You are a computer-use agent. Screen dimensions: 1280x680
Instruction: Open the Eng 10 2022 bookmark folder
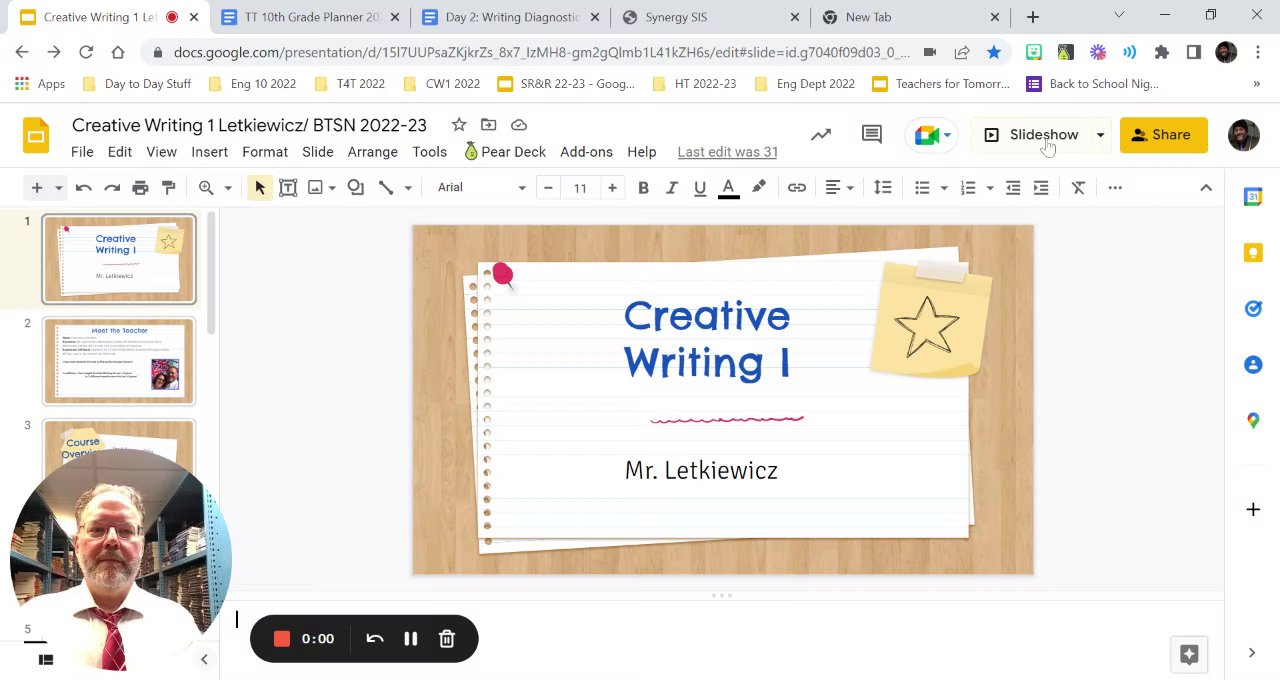(x=253, y=84)
